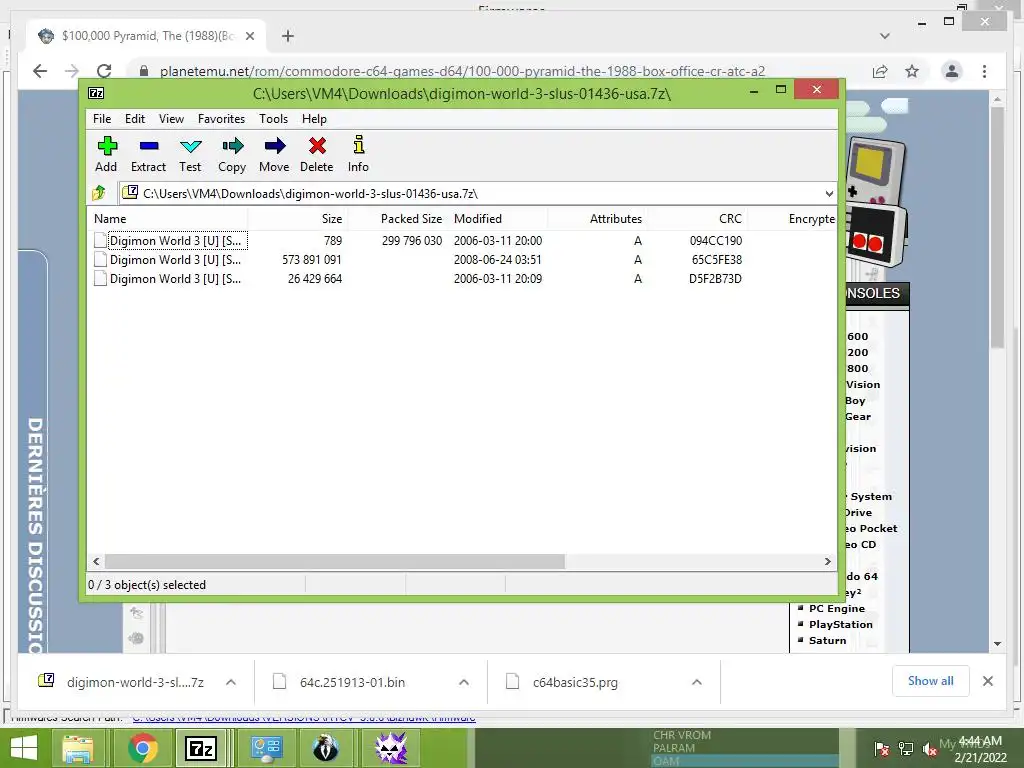This screenshot has height=768, width=1024.
Task: Sort by Packed Size column header
Action: 397,219
